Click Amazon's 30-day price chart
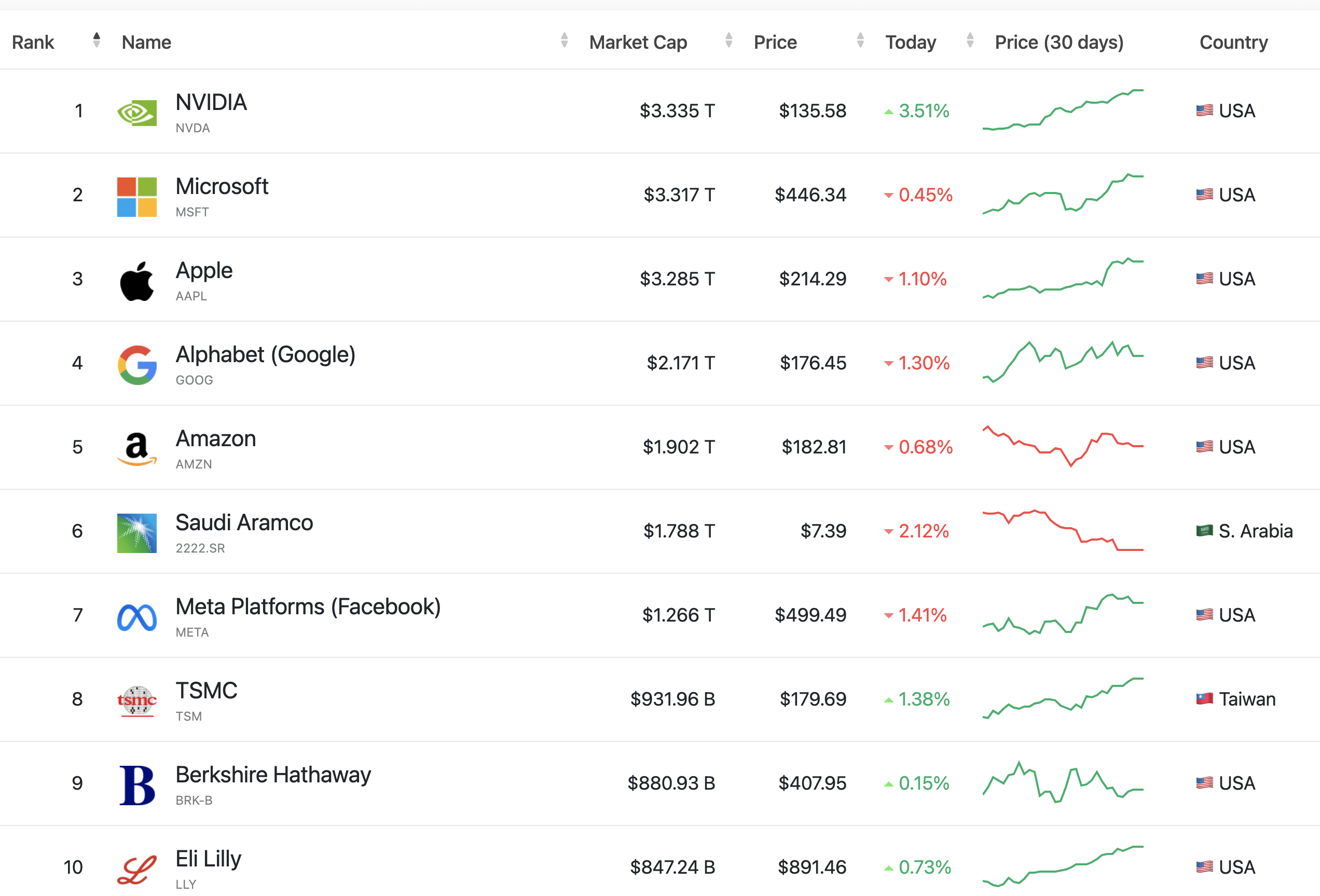This screenshot has height=896, width=1320. 1062,446
